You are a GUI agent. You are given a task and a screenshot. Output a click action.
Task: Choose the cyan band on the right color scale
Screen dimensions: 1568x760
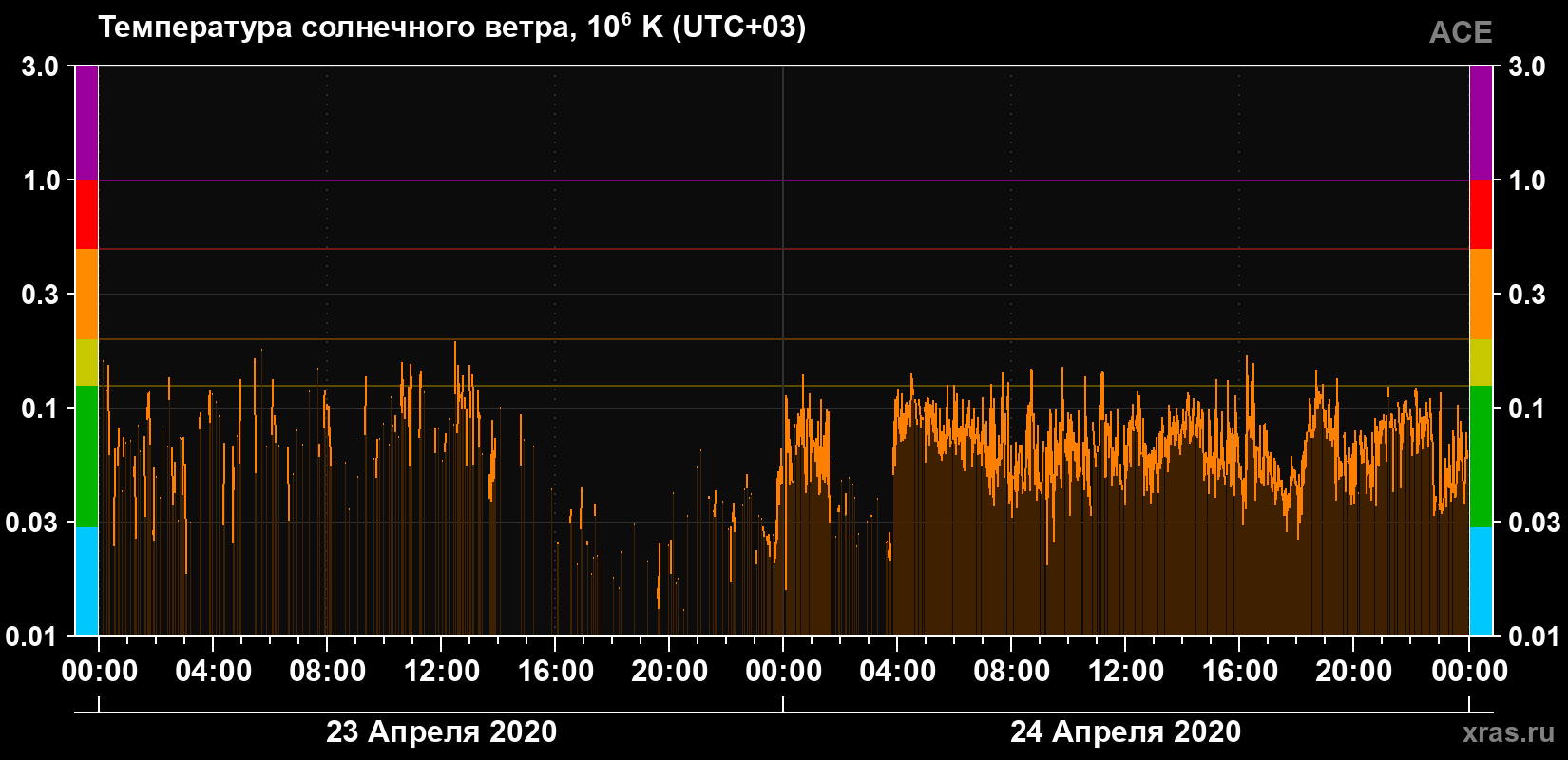click(1481, 580)
